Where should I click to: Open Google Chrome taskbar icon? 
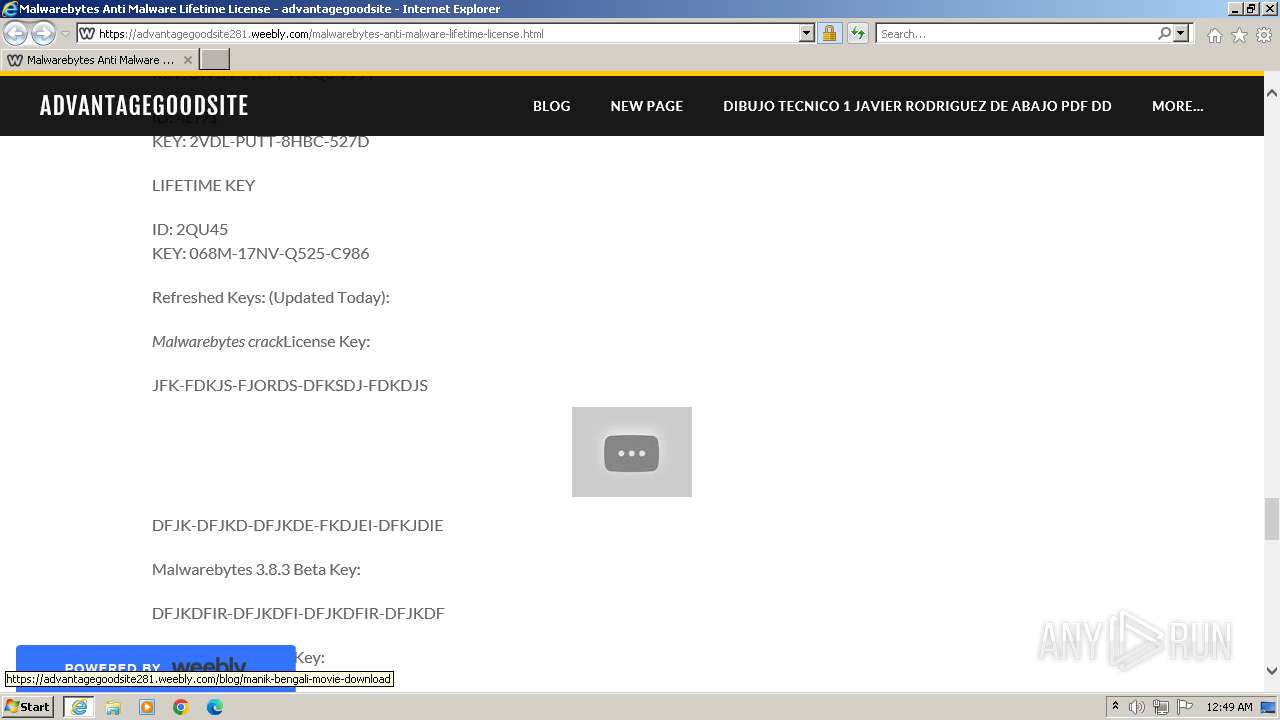[x=181, y=707]
